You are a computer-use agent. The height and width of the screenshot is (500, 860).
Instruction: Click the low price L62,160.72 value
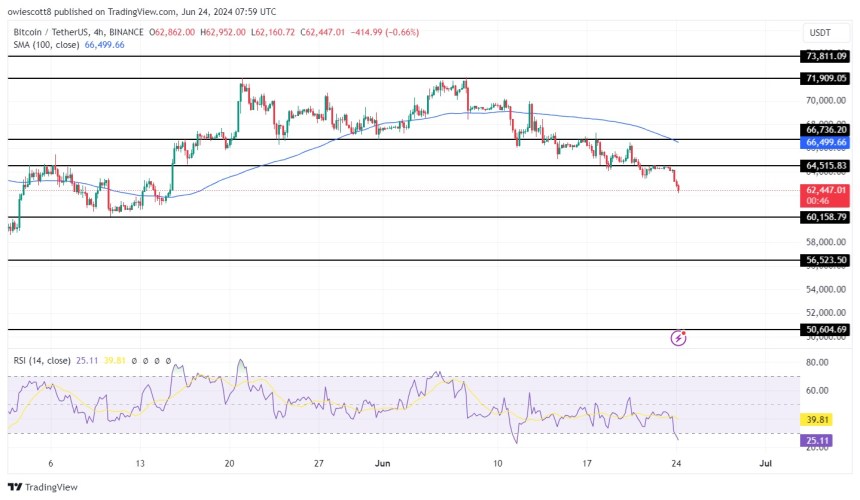click(273, 32)
